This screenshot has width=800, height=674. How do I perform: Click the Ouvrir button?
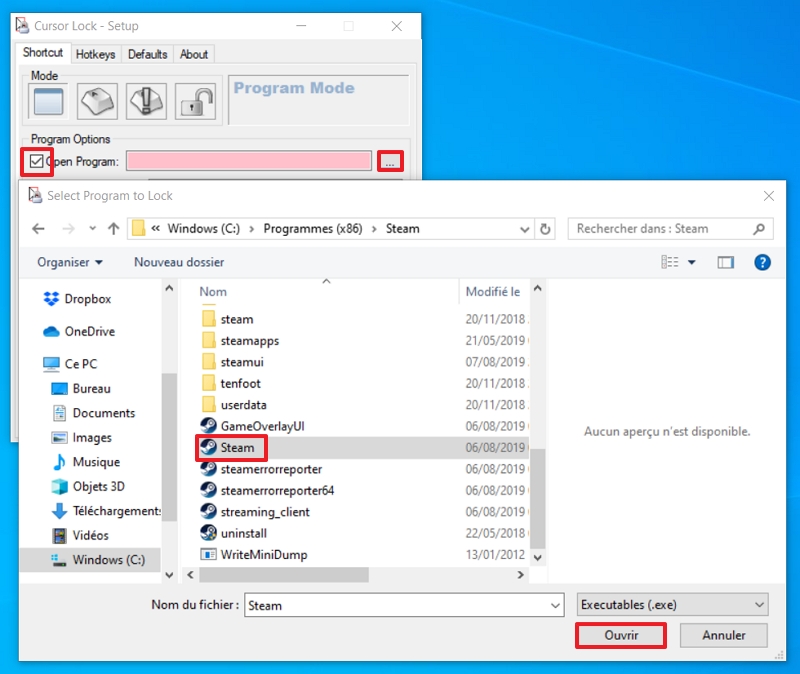620,635
